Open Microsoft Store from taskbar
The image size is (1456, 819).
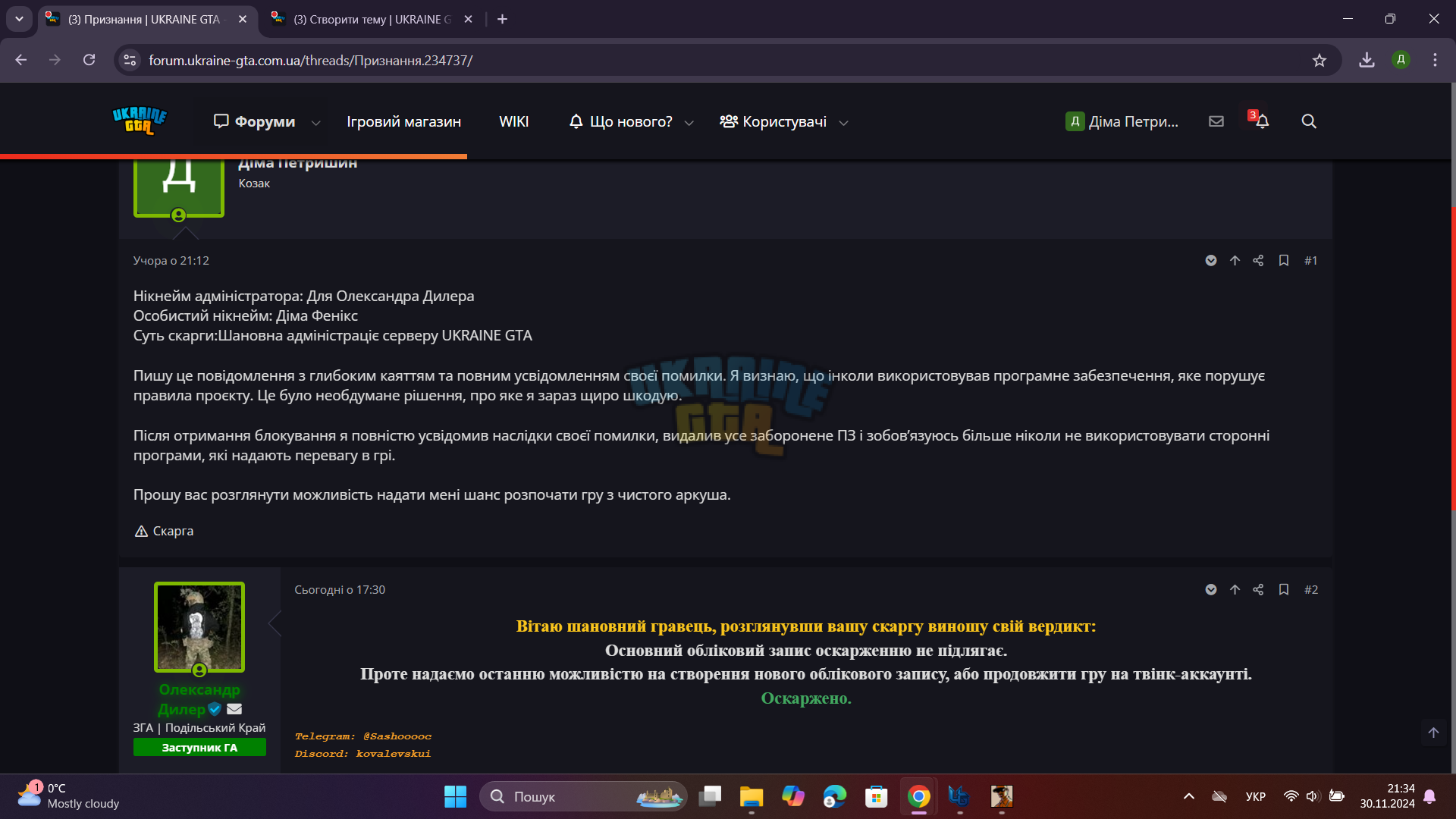(877, 796)
